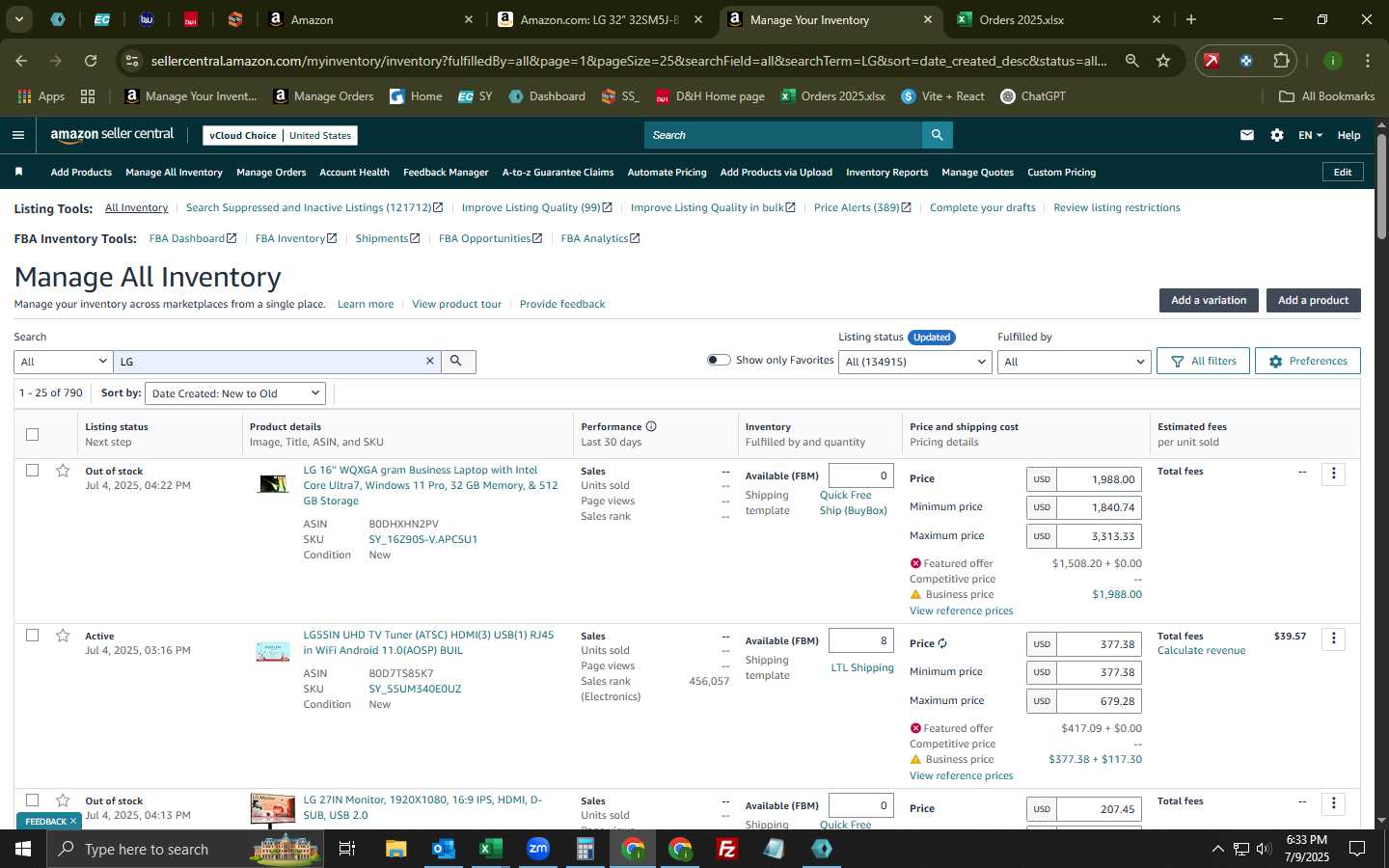The height and width of the screenshot is (868, 1389).
Task: Click Calculate revenue for LG55IN TV
Action: point(1201,650)
